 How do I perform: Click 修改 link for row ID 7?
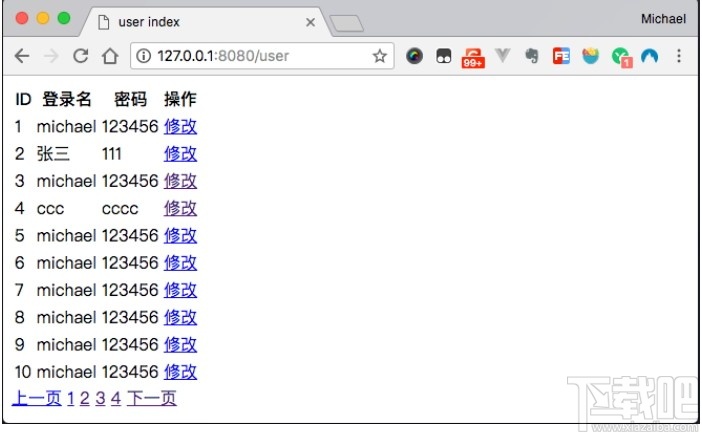coord(180,290)
